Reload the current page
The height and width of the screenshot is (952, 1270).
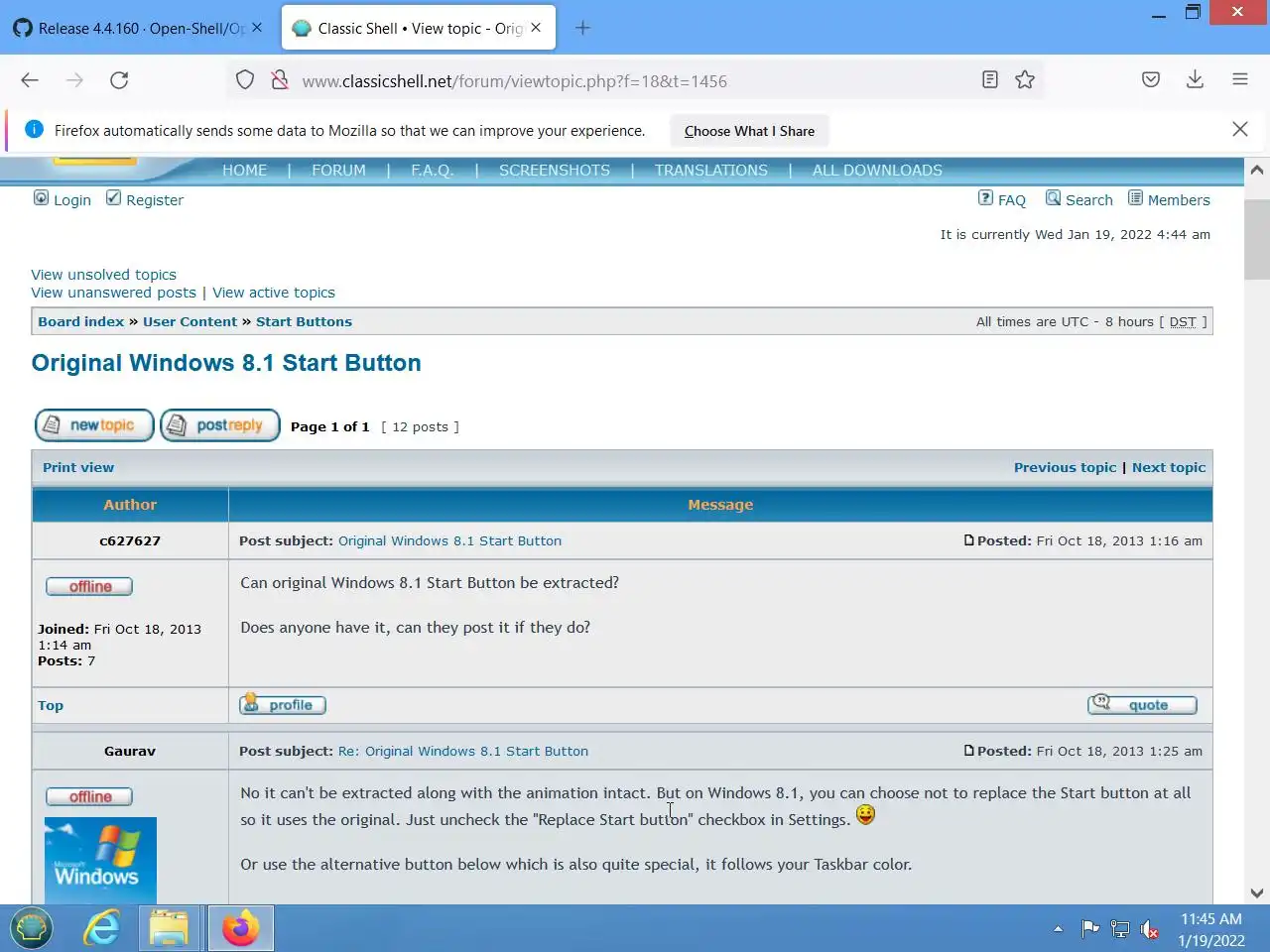(119, 80)
